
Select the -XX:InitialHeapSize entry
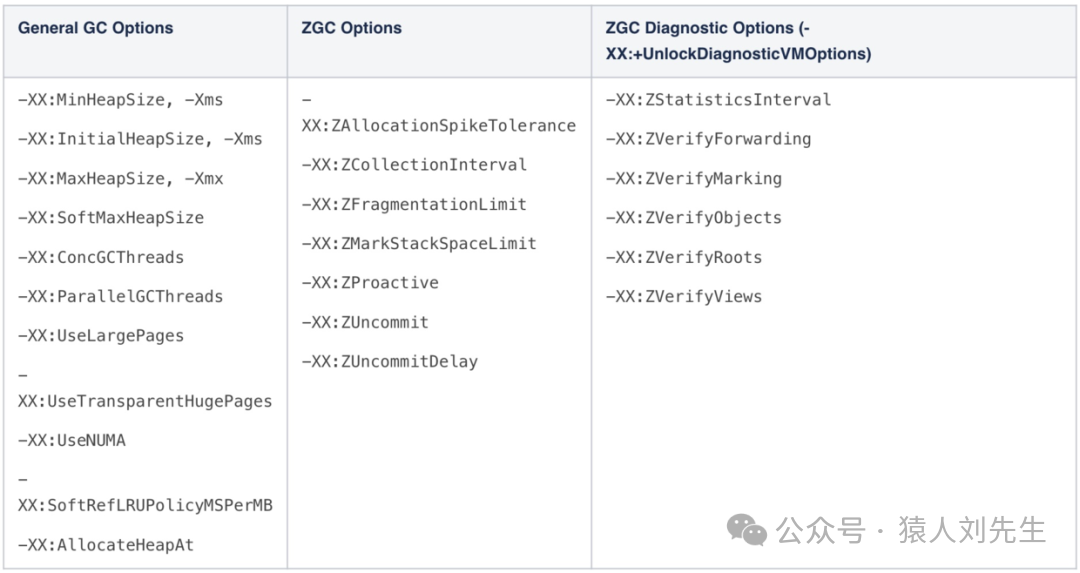click(140, 139)
